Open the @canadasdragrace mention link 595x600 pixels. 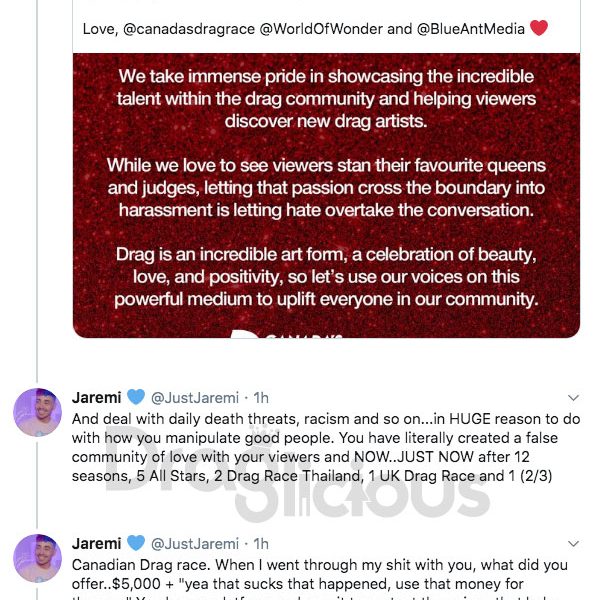click(x=189, y=29)
